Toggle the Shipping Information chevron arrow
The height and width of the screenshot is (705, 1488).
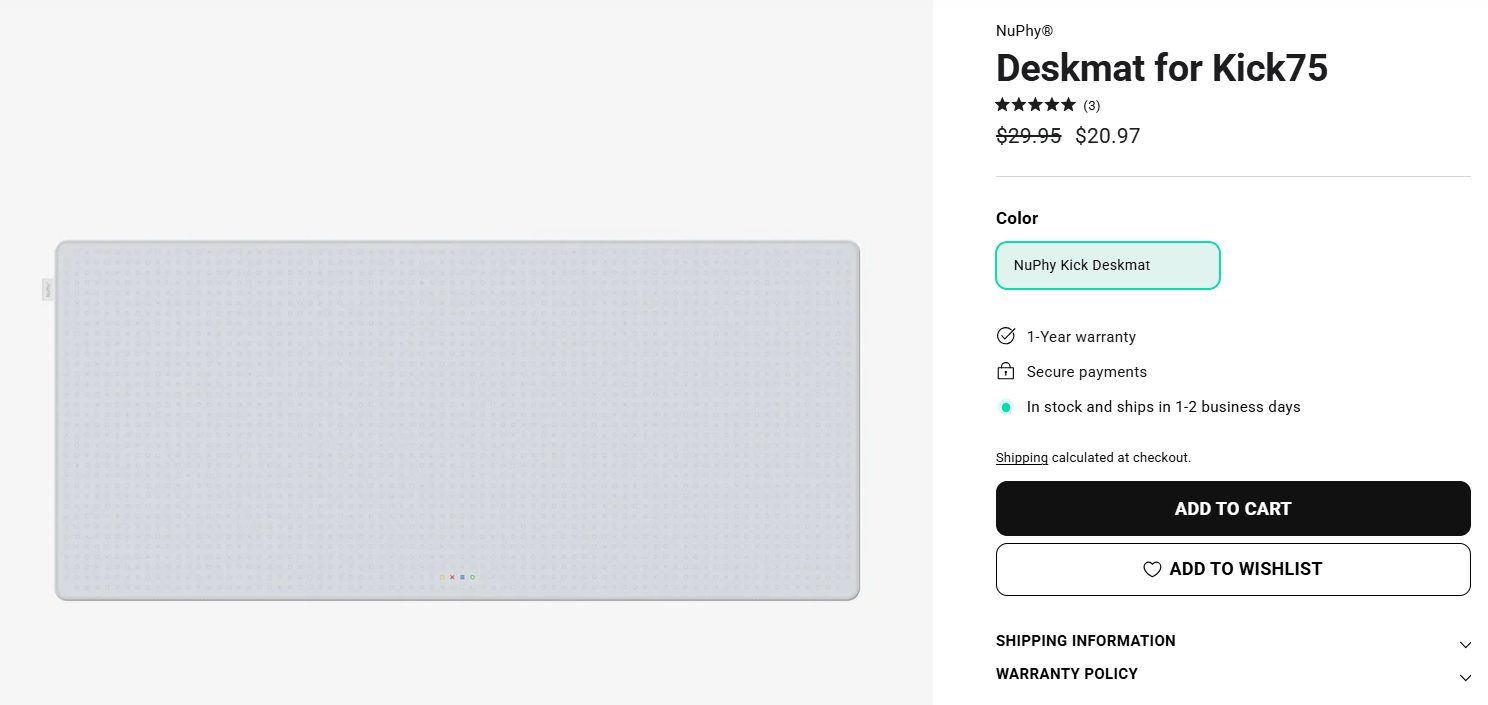(x=1465, y=645)
